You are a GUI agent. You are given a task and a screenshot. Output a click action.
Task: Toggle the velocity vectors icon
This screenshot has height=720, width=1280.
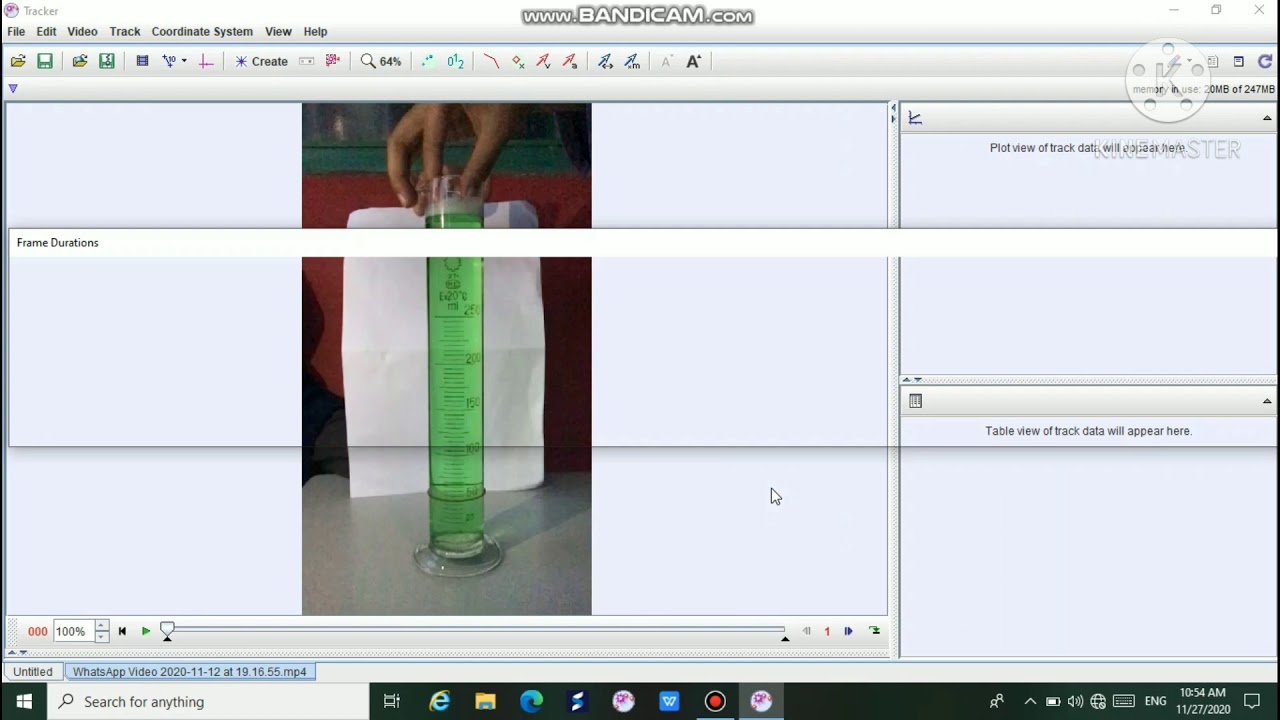[543, 61]
